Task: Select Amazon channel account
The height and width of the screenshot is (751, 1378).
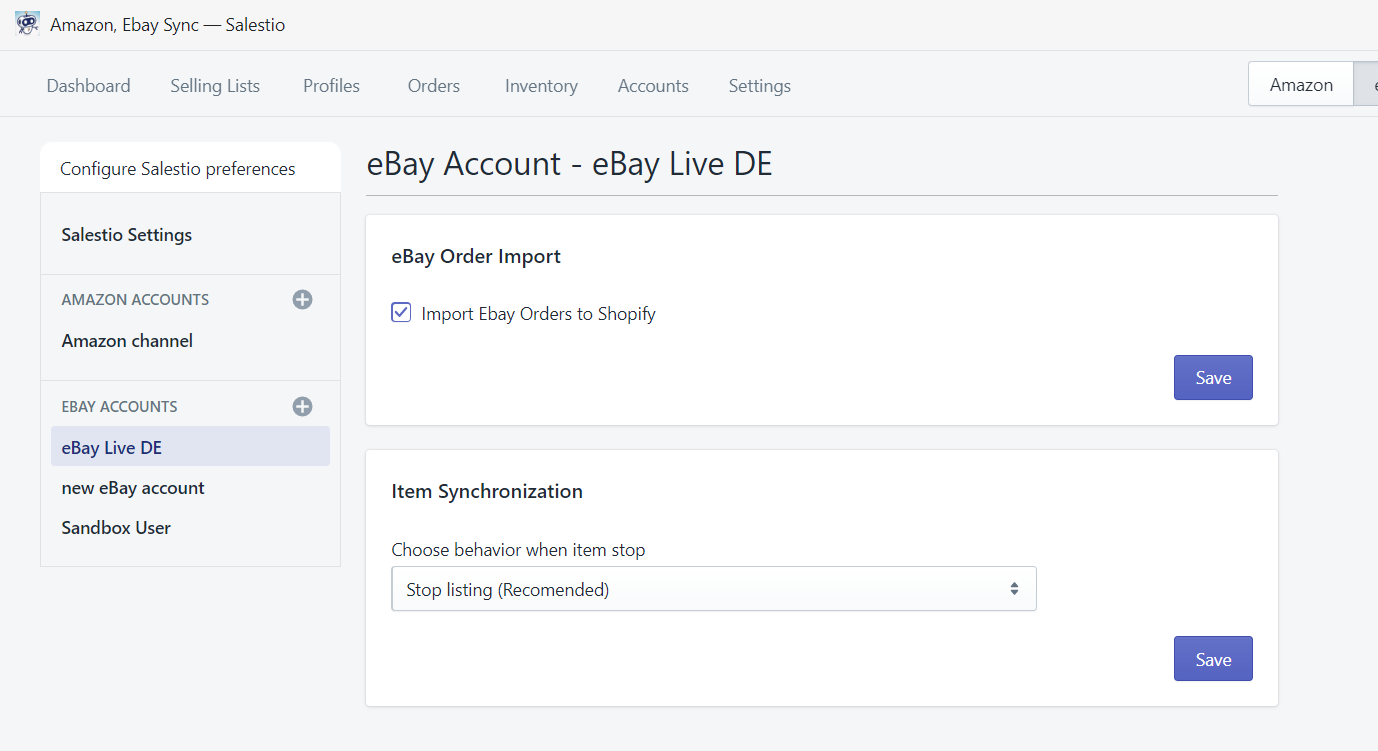Action: click(127, 341)
